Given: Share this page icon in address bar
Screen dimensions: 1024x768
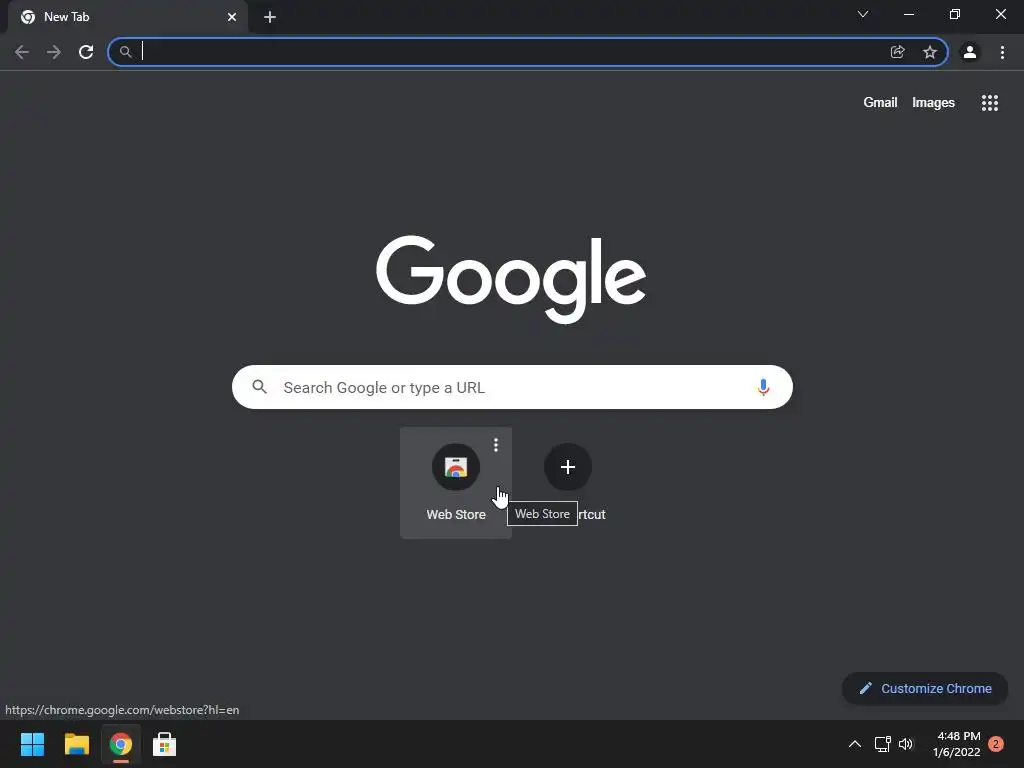Looking at the screenshot, I should (x=898, y=52).
